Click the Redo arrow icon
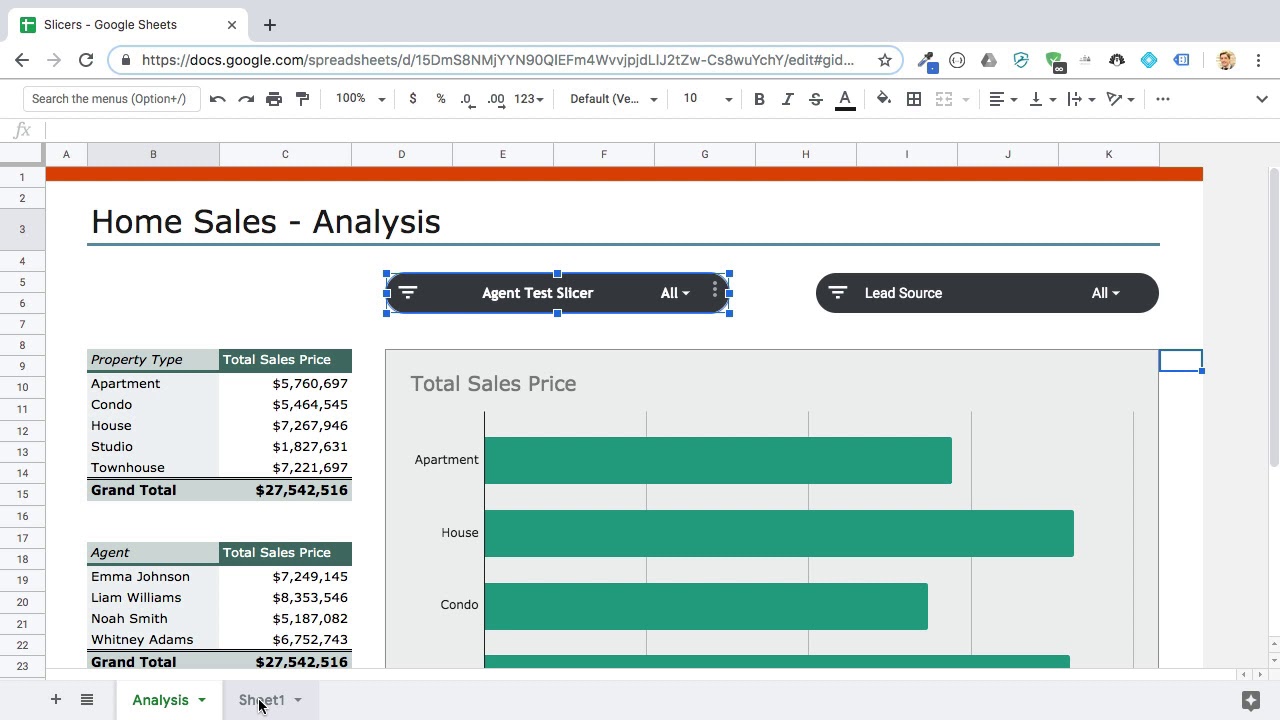The height and width of the screenshot is (720, 1280). [245, 99]
